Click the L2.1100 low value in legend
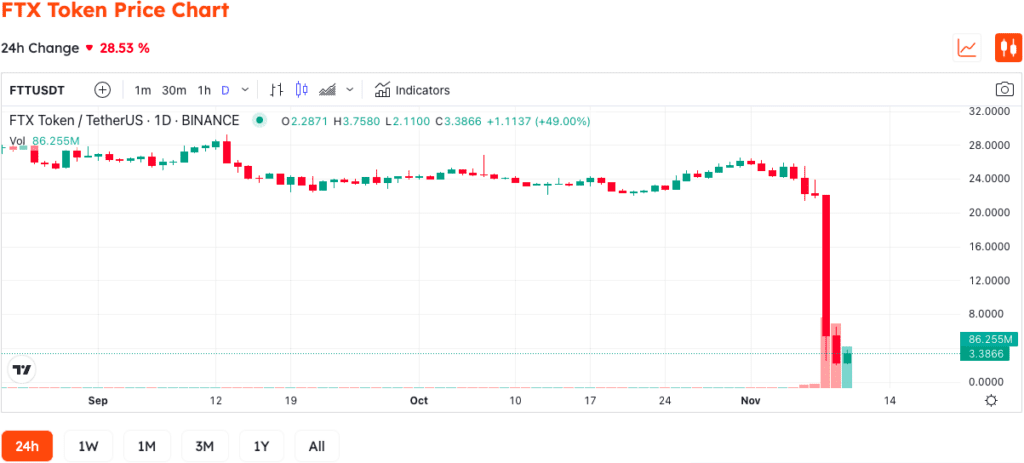This screenshot has width=1024, height=463. [408, 121]
